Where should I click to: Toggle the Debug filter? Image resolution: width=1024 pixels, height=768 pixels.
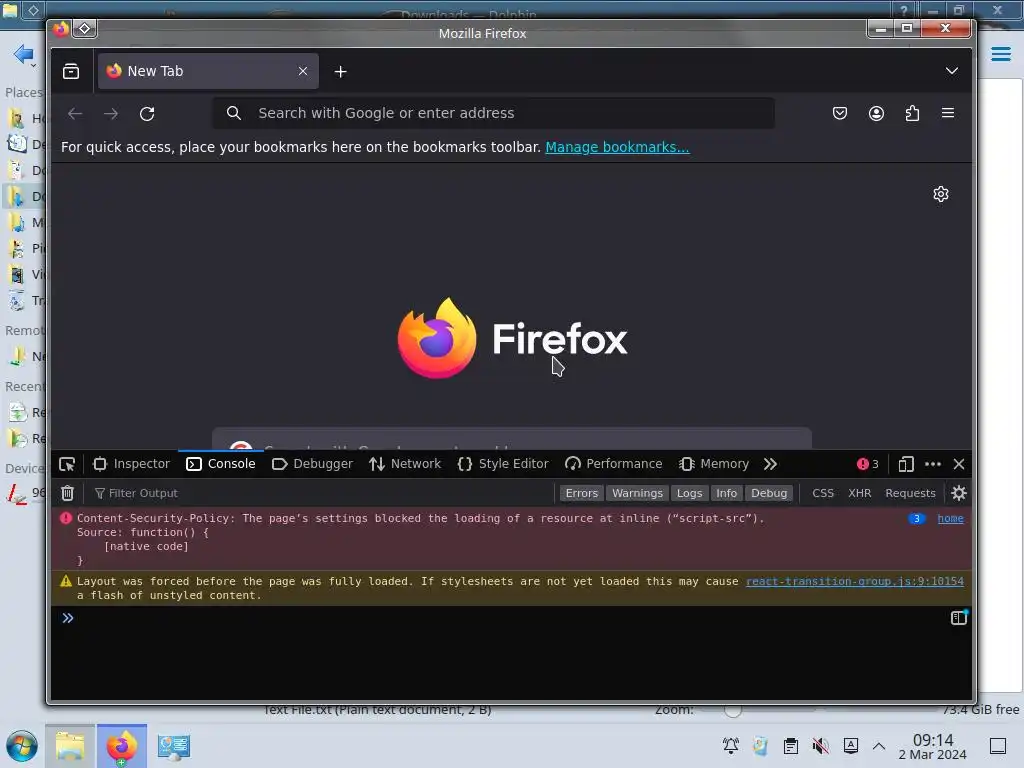pos(769,493)
